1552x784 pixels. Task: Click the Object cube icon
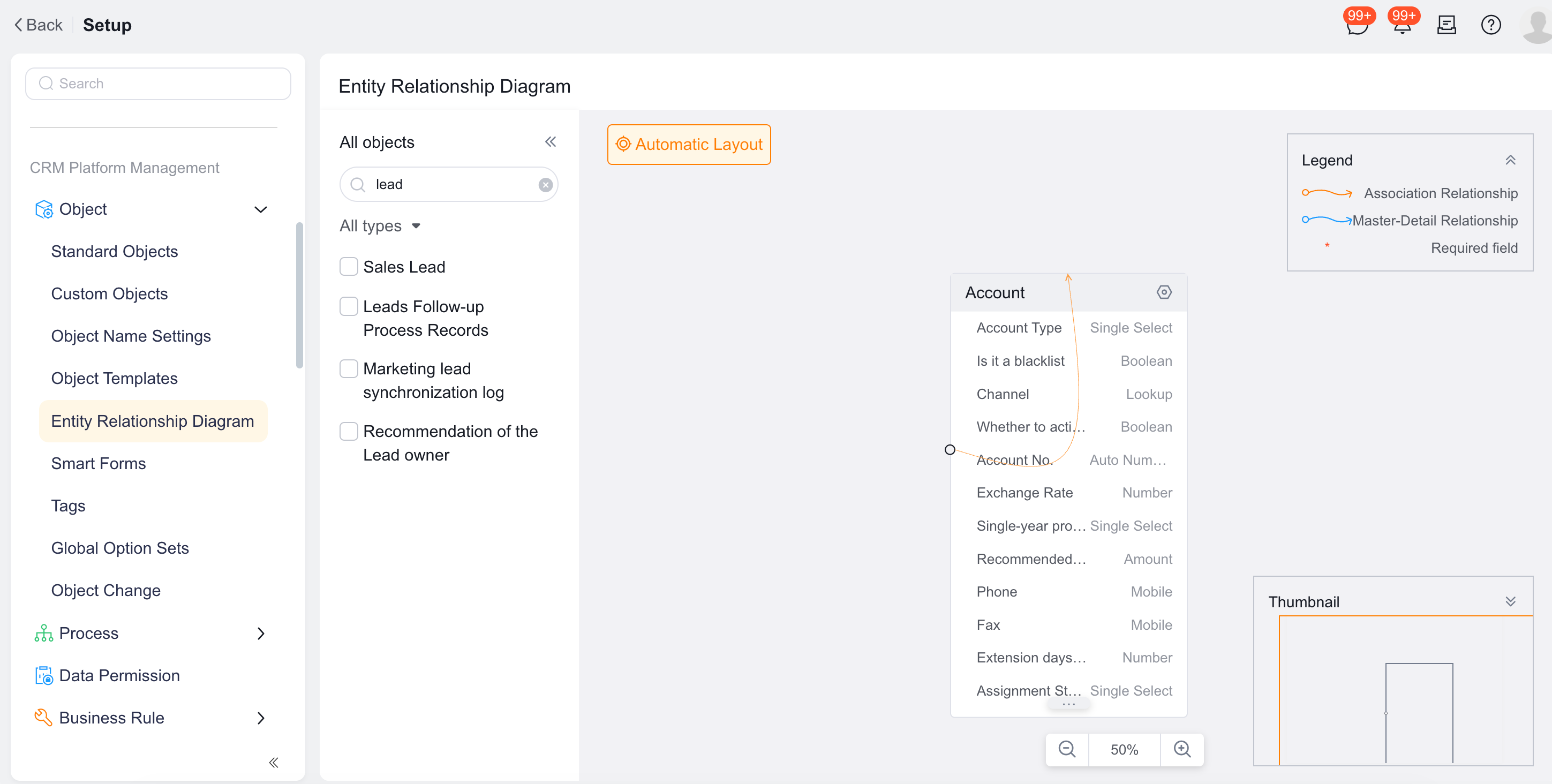43,210
